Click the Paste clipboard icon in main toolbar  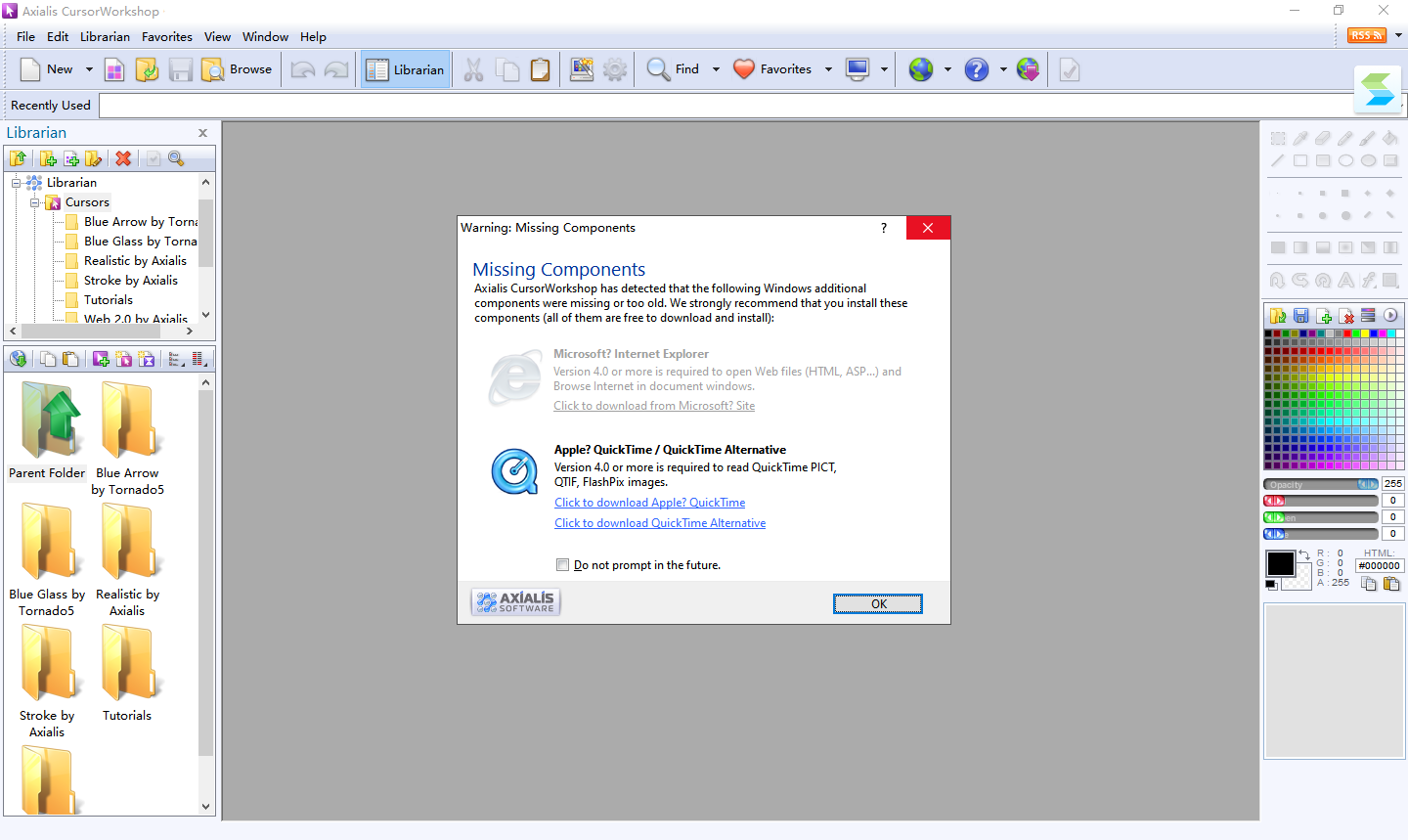click(540, 69)
